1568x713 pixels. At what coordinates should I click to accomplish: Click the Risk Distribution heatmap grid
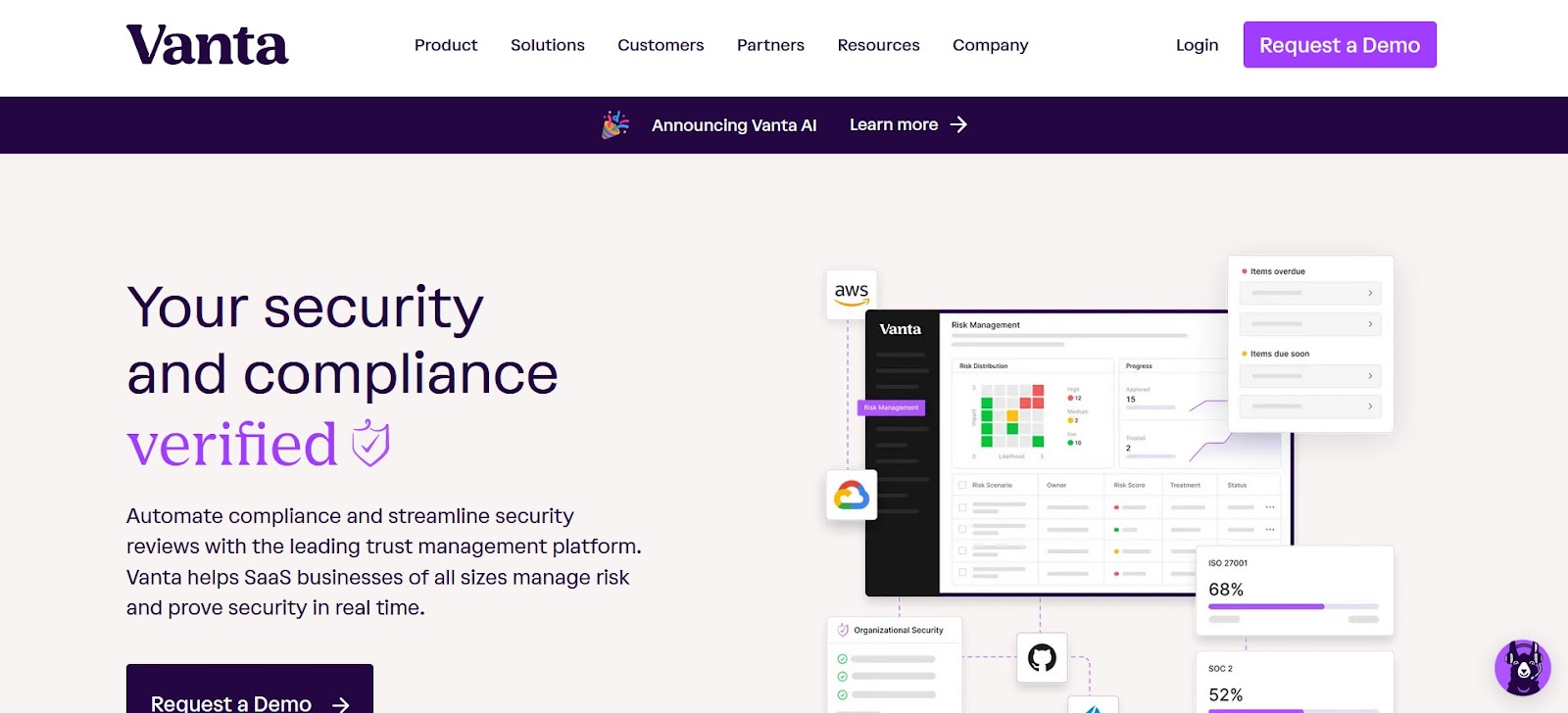tap(1012, 416)
